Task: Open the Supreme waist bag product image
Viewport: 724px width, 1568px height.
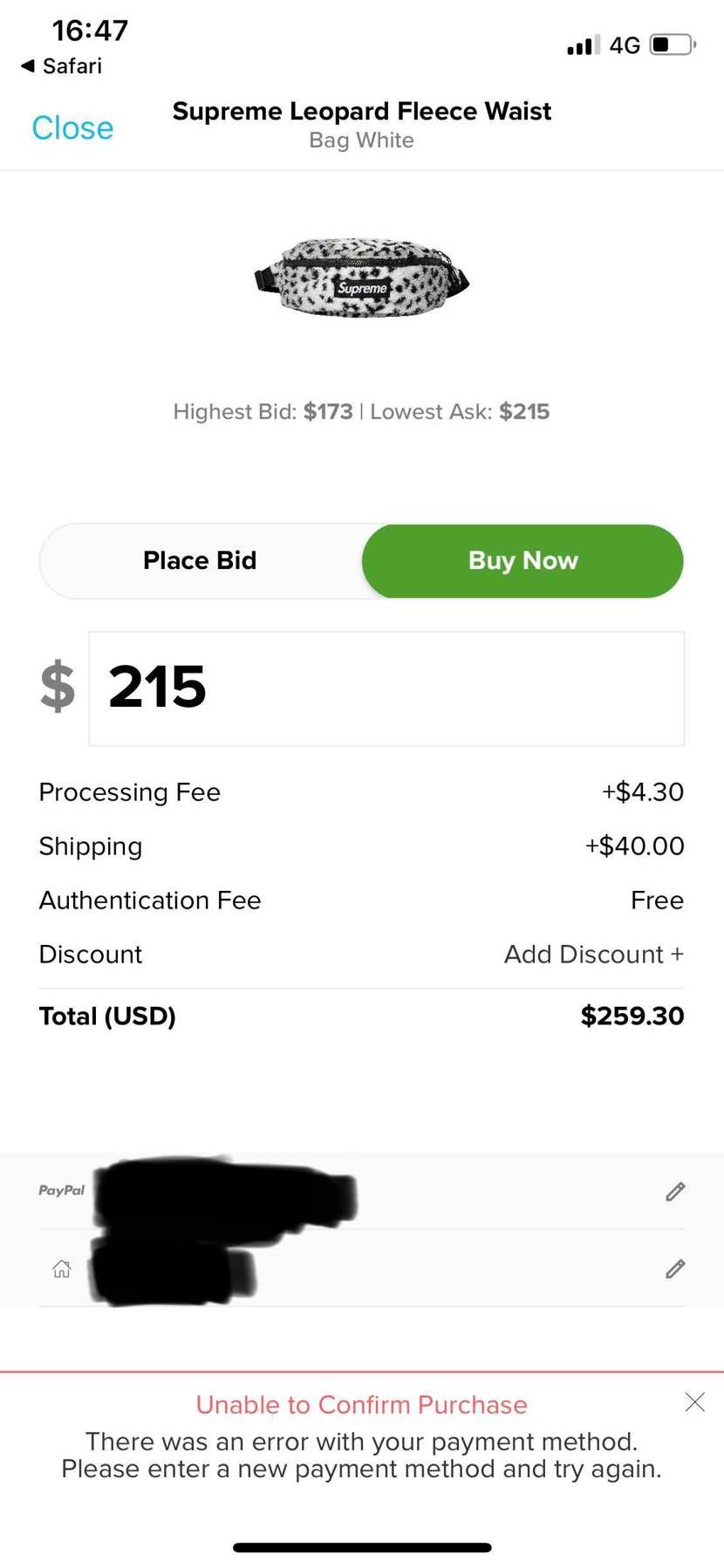Action: tap(361, 277)
